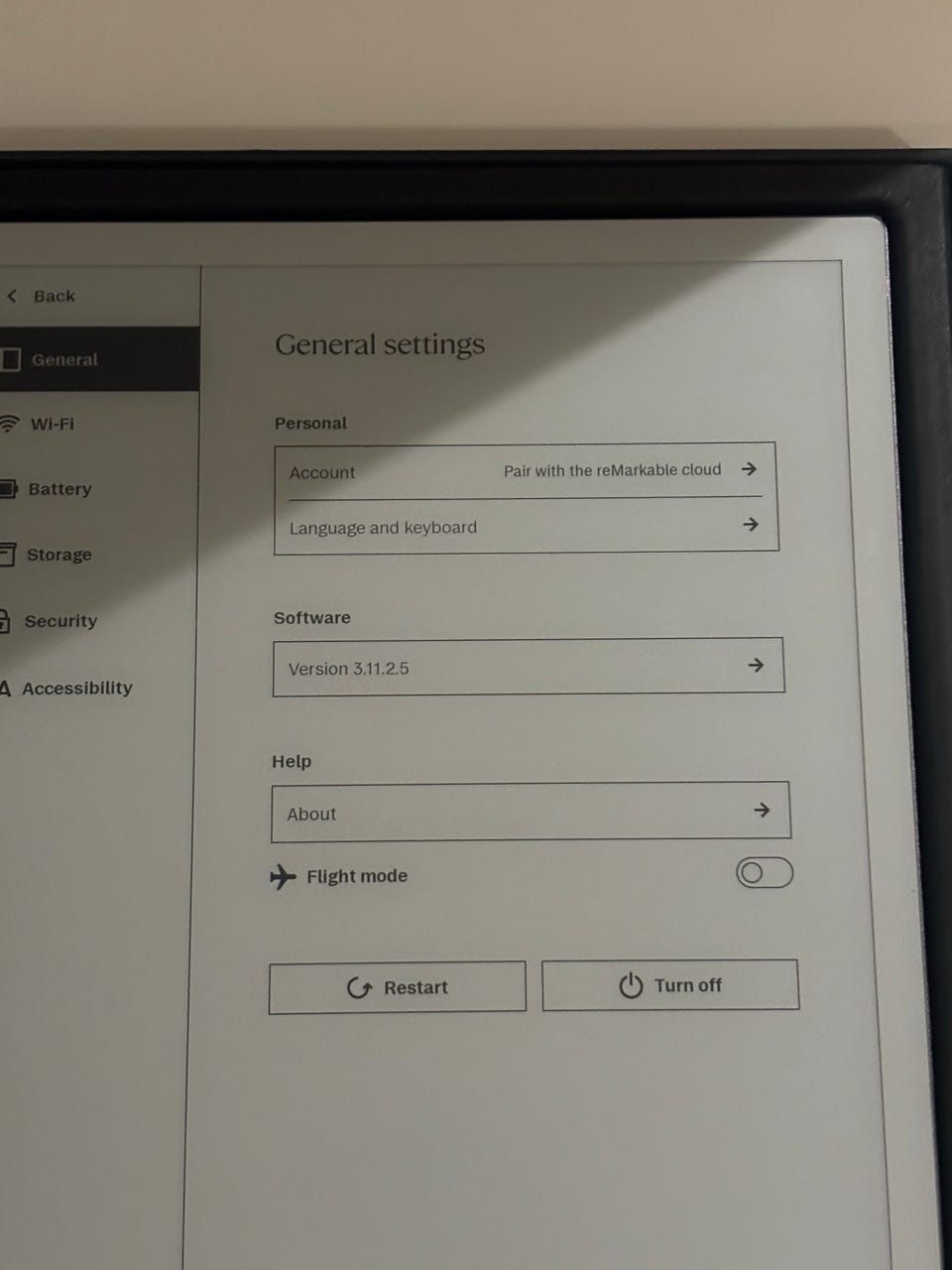The width and height of the screenshot is (952, 1270).
Task: Toggle the Flight mode switch
Action: pos(765,872)
